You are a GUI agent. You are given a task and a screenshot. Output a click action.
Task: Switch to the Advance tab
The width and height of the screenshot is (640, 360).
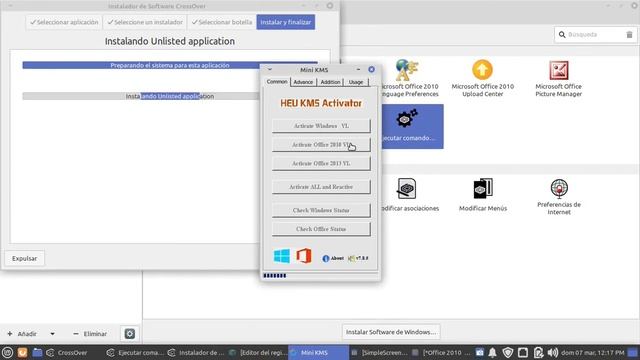tap(303, 82)
